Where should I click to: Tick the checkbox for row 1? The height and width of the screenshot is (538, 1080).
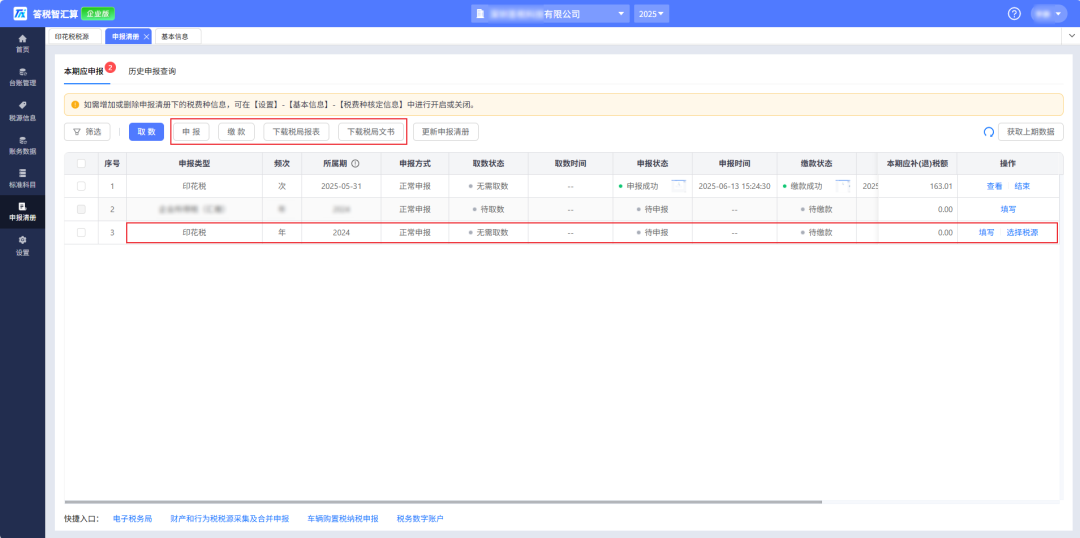81,186
